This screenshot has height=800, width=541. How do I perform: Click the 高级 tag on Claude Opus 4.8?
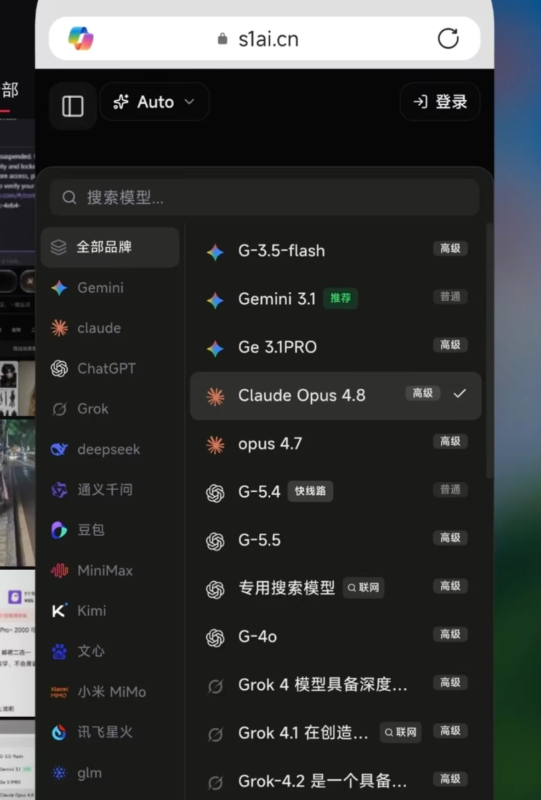pyautogui.click(x=423, y=393)
